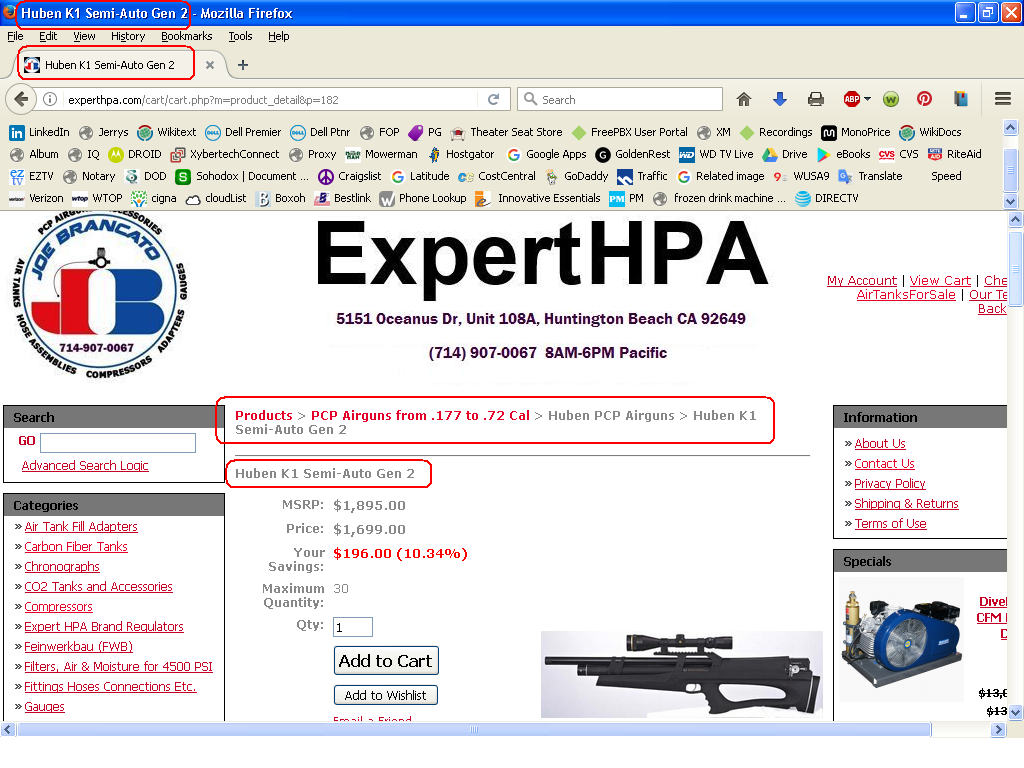The width and height of the screenshot is (1024, 768).
Task: Open the Carbon Fiber Tanks category
Action: pos(76,547)
